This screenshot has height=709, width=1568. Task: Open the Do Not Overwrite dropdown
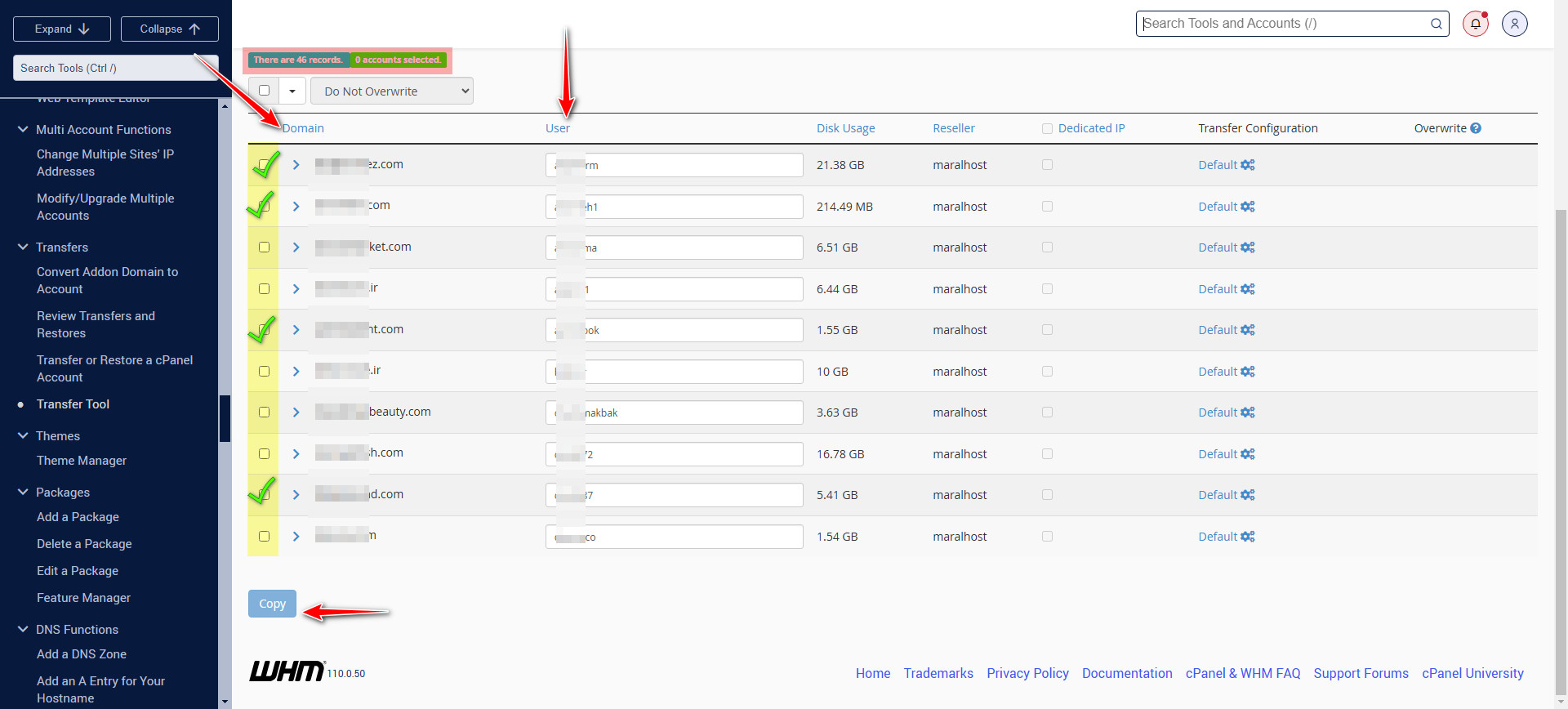392,91
